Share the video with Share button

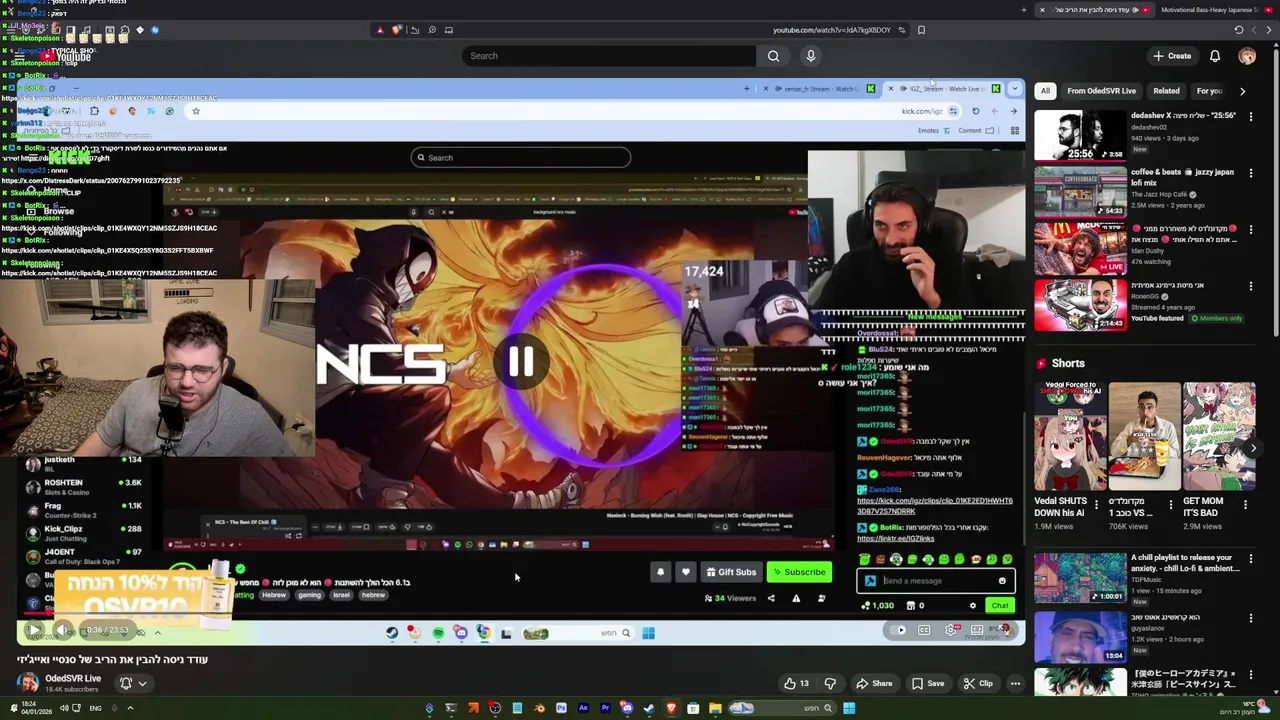(x=873, y=684)
